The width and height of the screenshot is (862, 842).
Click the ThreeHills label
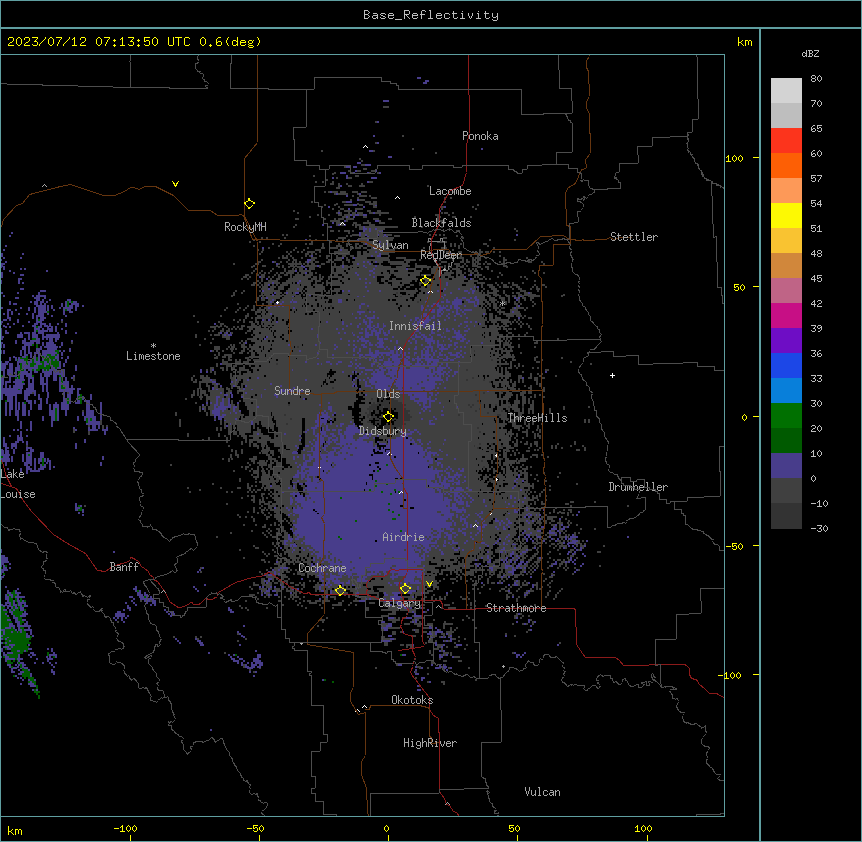pos(537,418)
